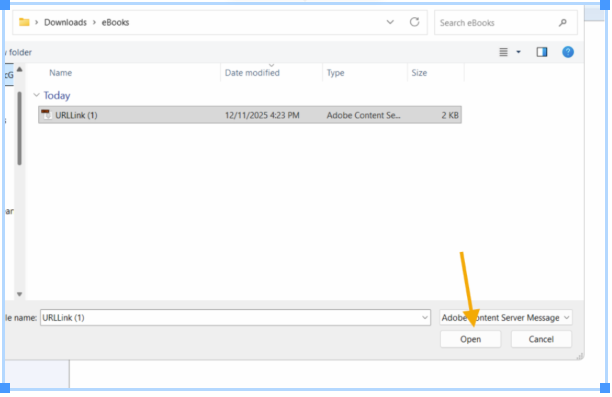Click the Open button
Viewport: 612px width, 397px height.
tap(470, 339)
